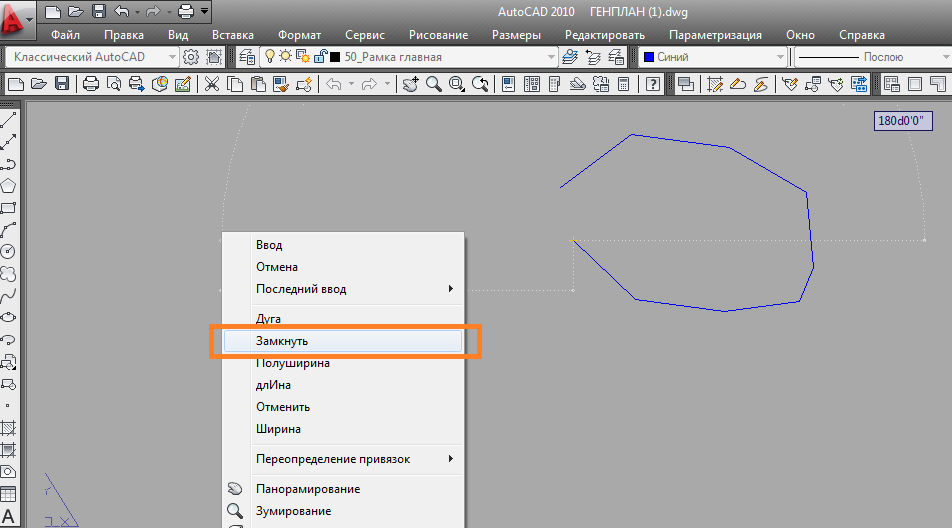Open the Параметризация menu
Viewport: 952px width, 528px height.
(715, 35)
